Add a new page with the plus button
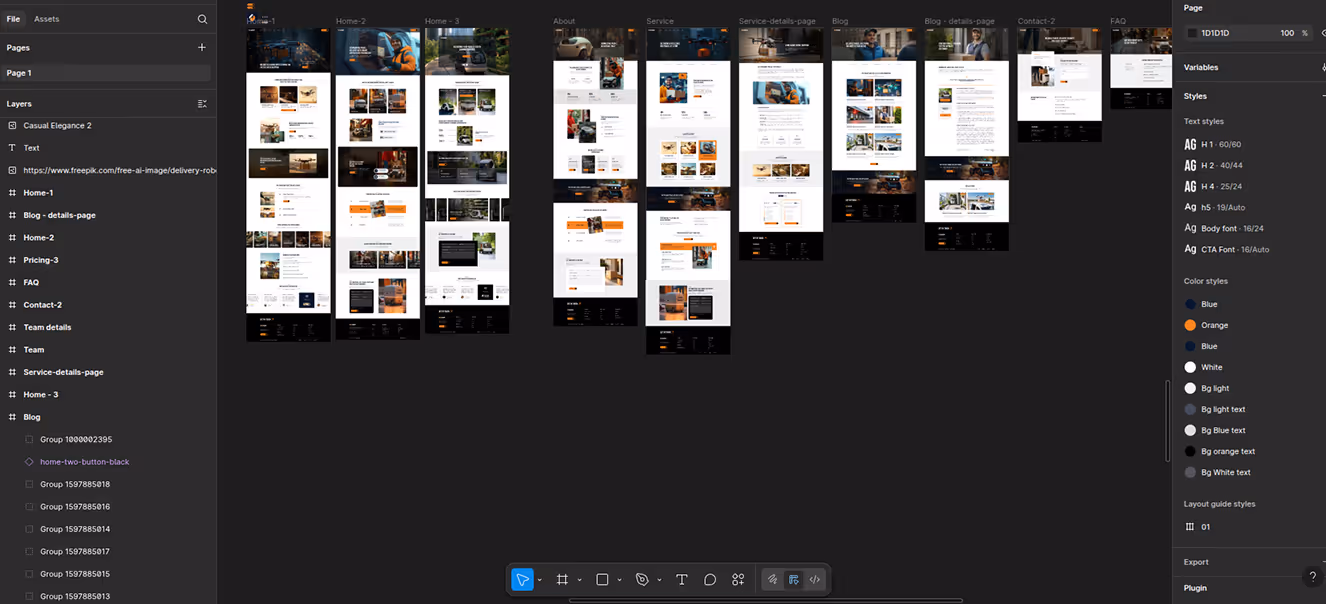The image size is (1326, 604). click(x=201, y=47)
